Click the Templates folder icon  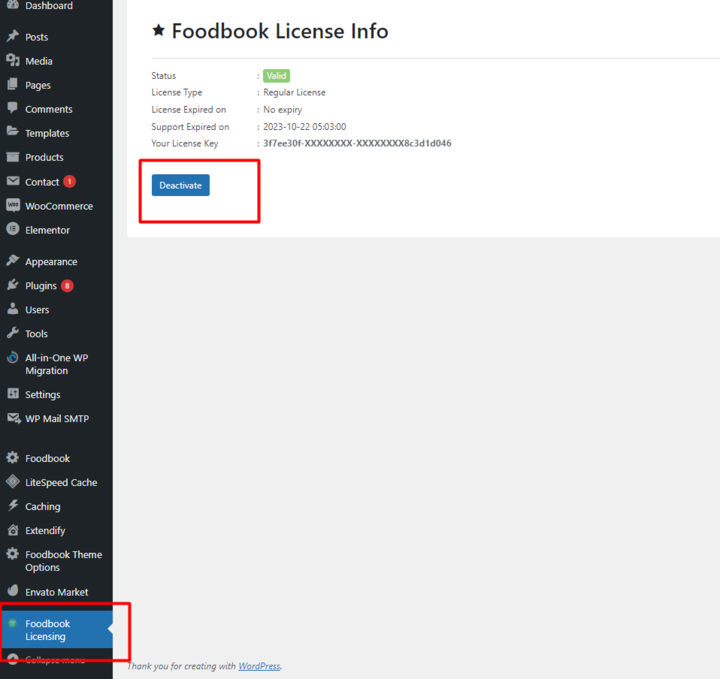(13, 132)
